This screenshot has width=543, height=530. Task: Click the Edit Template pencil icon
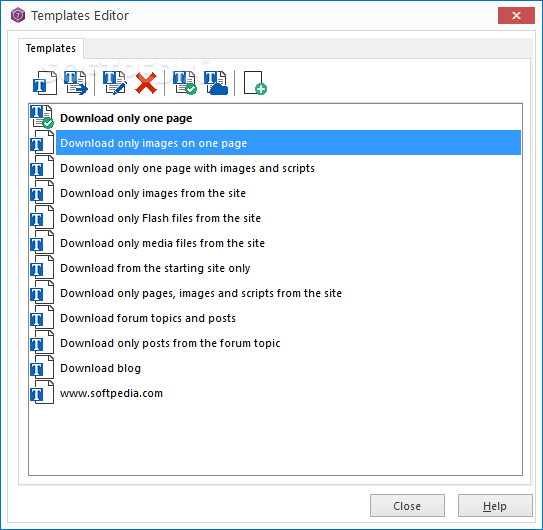point(115,83)
